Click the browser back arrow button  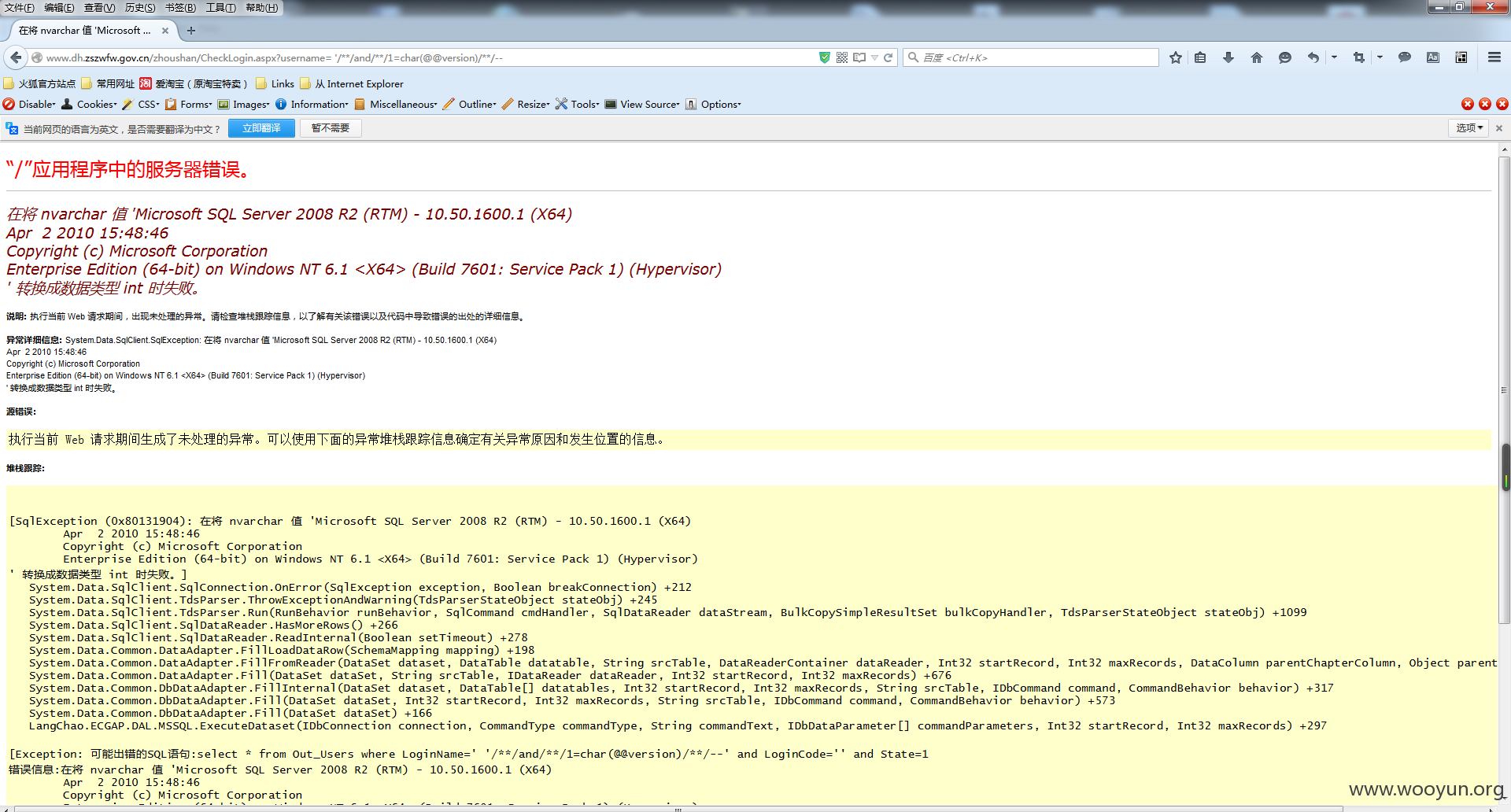[x=16, y=57]
